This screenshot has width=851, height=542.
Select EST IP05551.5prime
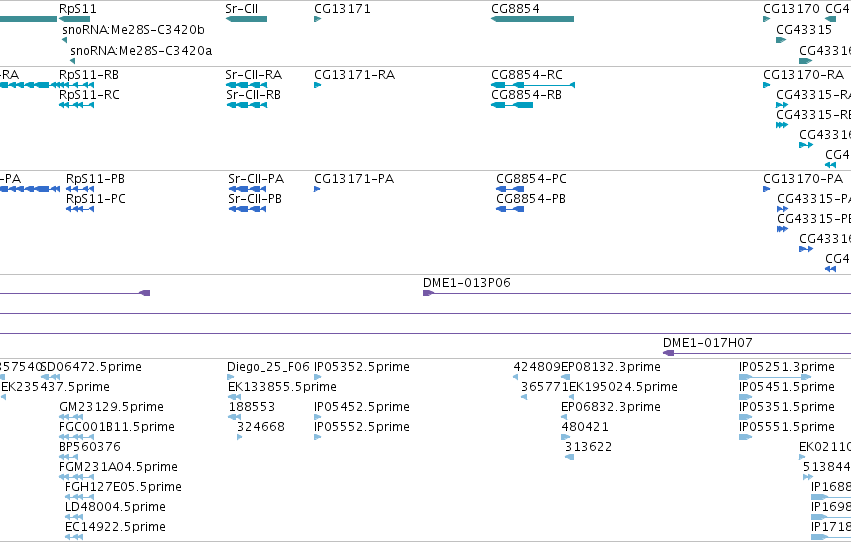[x=786, y=427]
